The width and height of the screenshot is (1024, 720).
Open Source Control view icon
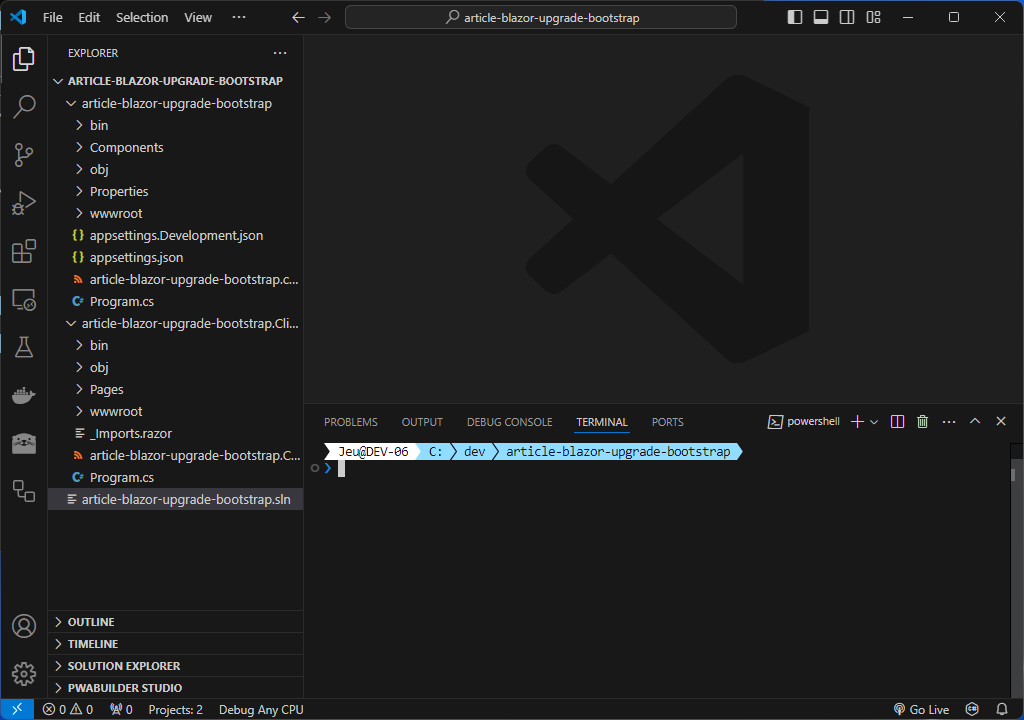(x=24, y=155)
